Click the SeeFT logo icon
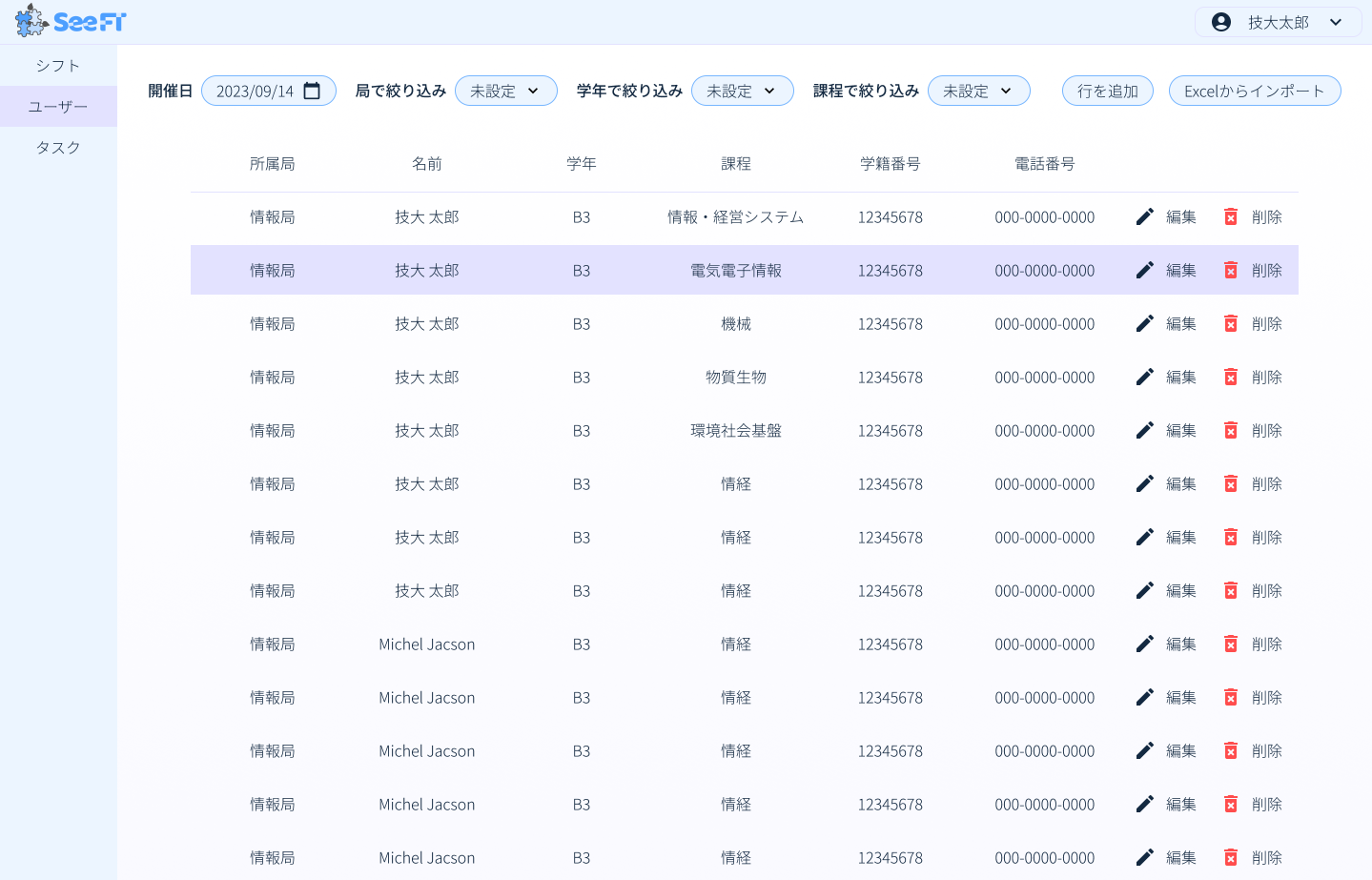Image resolution: width=1372 pixels, height=880 pixels. click(x=32, y=21)
